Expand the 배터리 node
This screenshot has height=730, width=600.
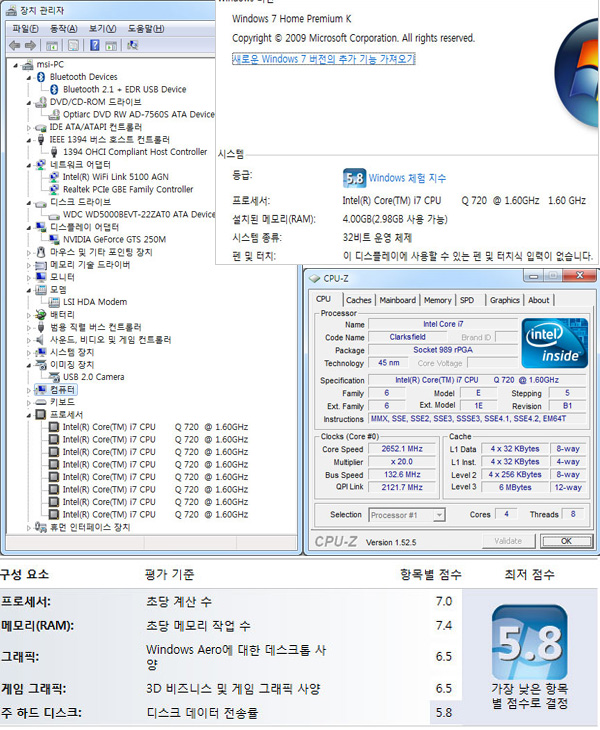29,315
